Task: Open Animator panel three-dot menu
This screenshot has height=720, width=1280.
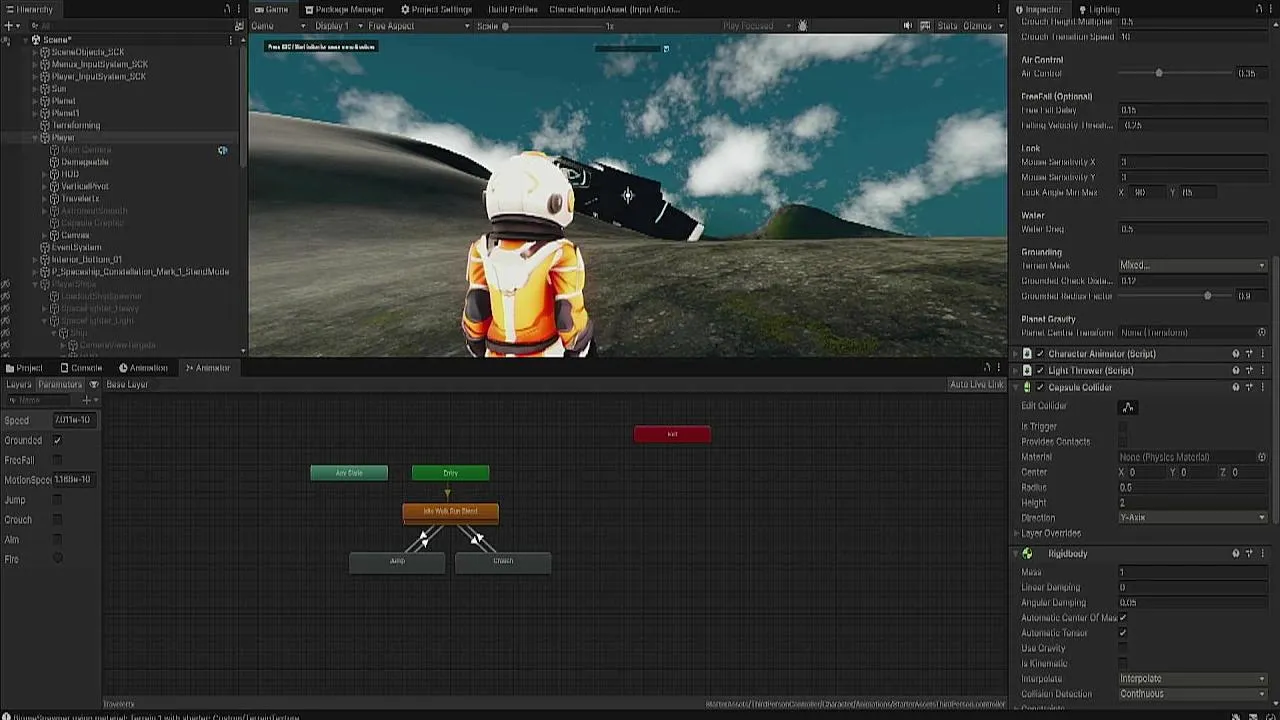Action: tap(998, 368)
